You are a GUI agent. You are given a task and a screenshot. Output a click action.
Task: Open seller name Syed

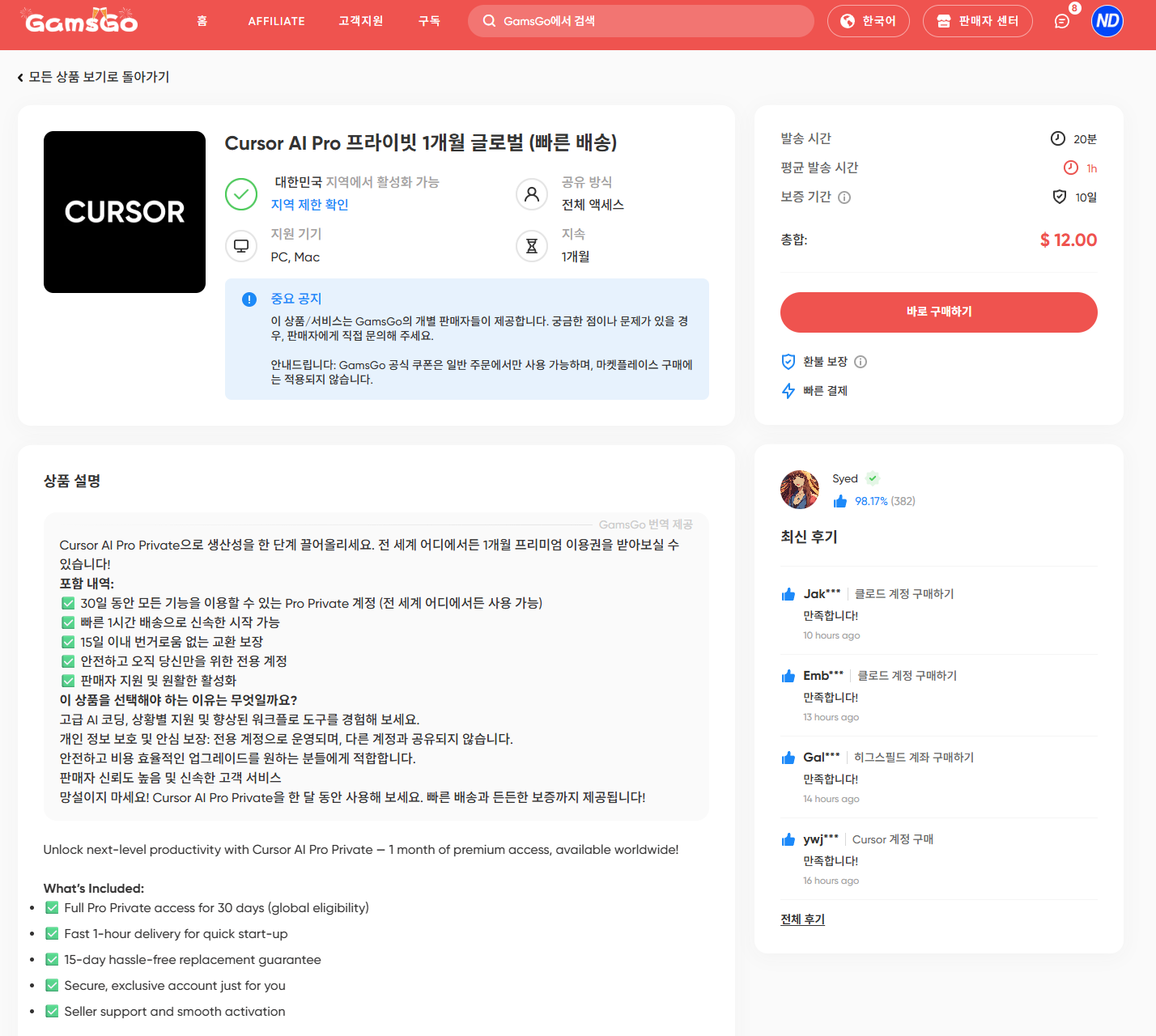845,479
